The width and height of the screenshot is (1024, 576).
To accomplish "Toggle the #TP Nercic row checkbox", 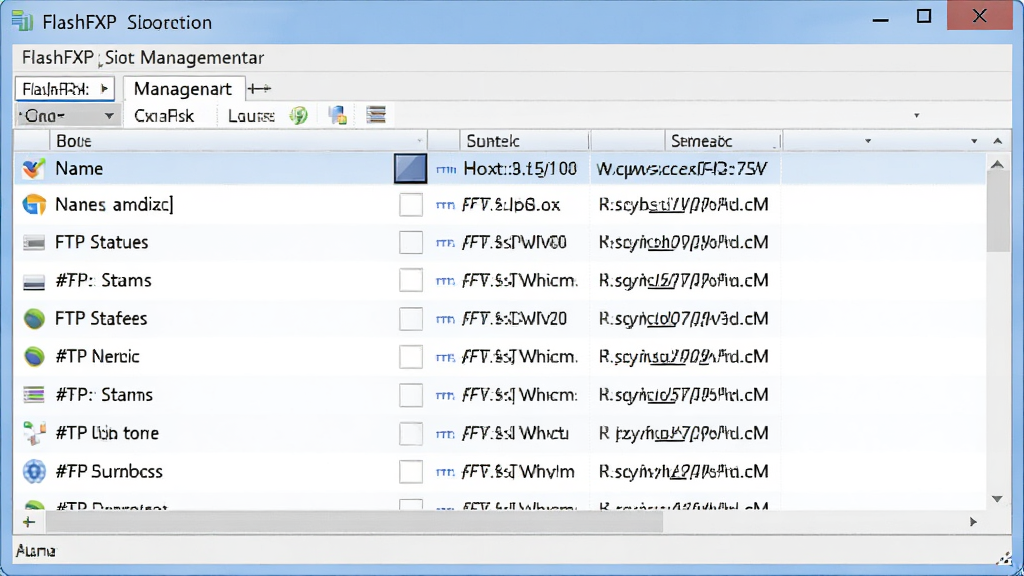I will (x=411, y=357).
